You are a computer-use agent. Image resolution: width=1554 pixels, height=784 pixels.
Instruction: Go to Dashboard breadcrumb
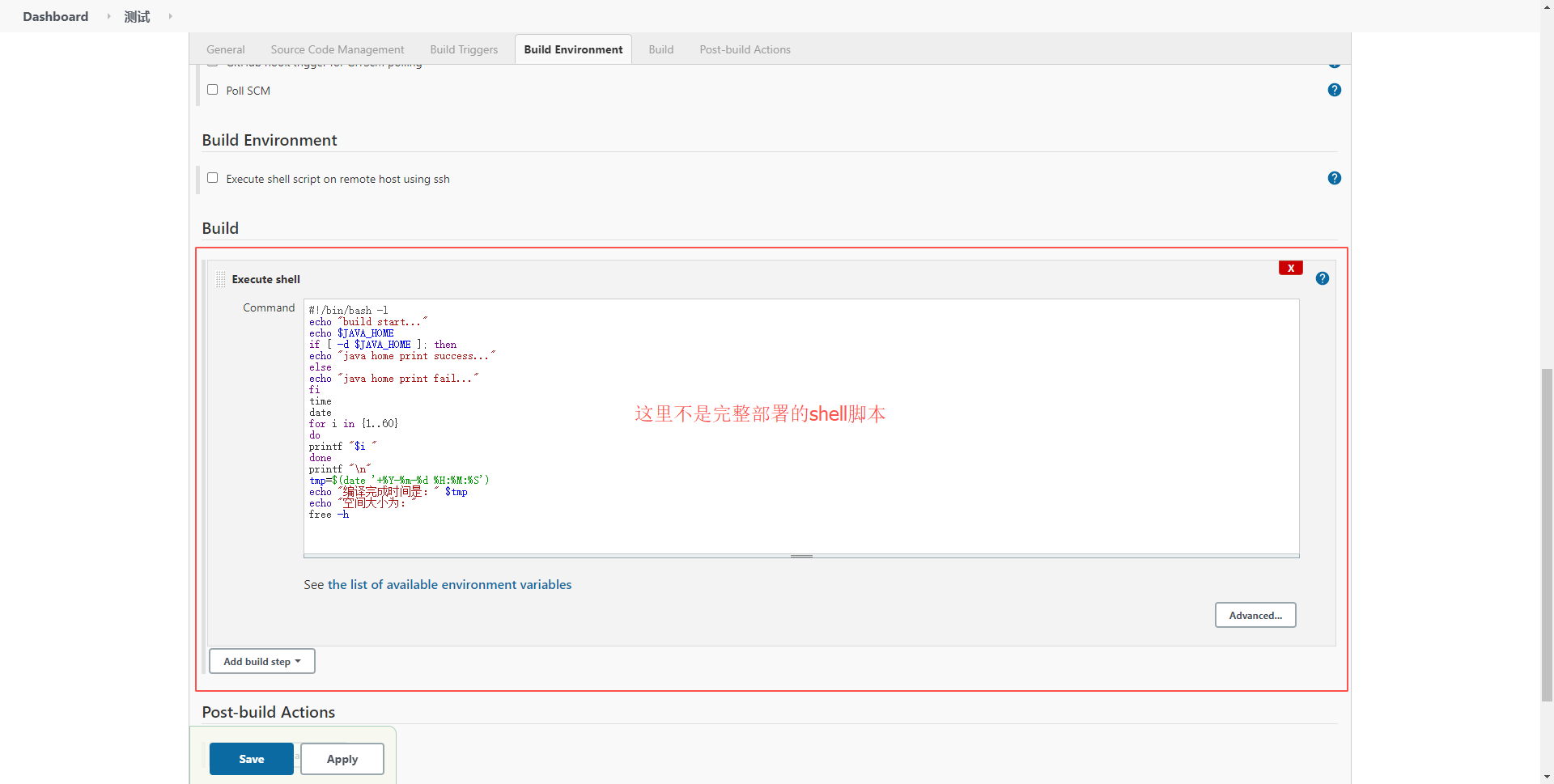[55, 16]
